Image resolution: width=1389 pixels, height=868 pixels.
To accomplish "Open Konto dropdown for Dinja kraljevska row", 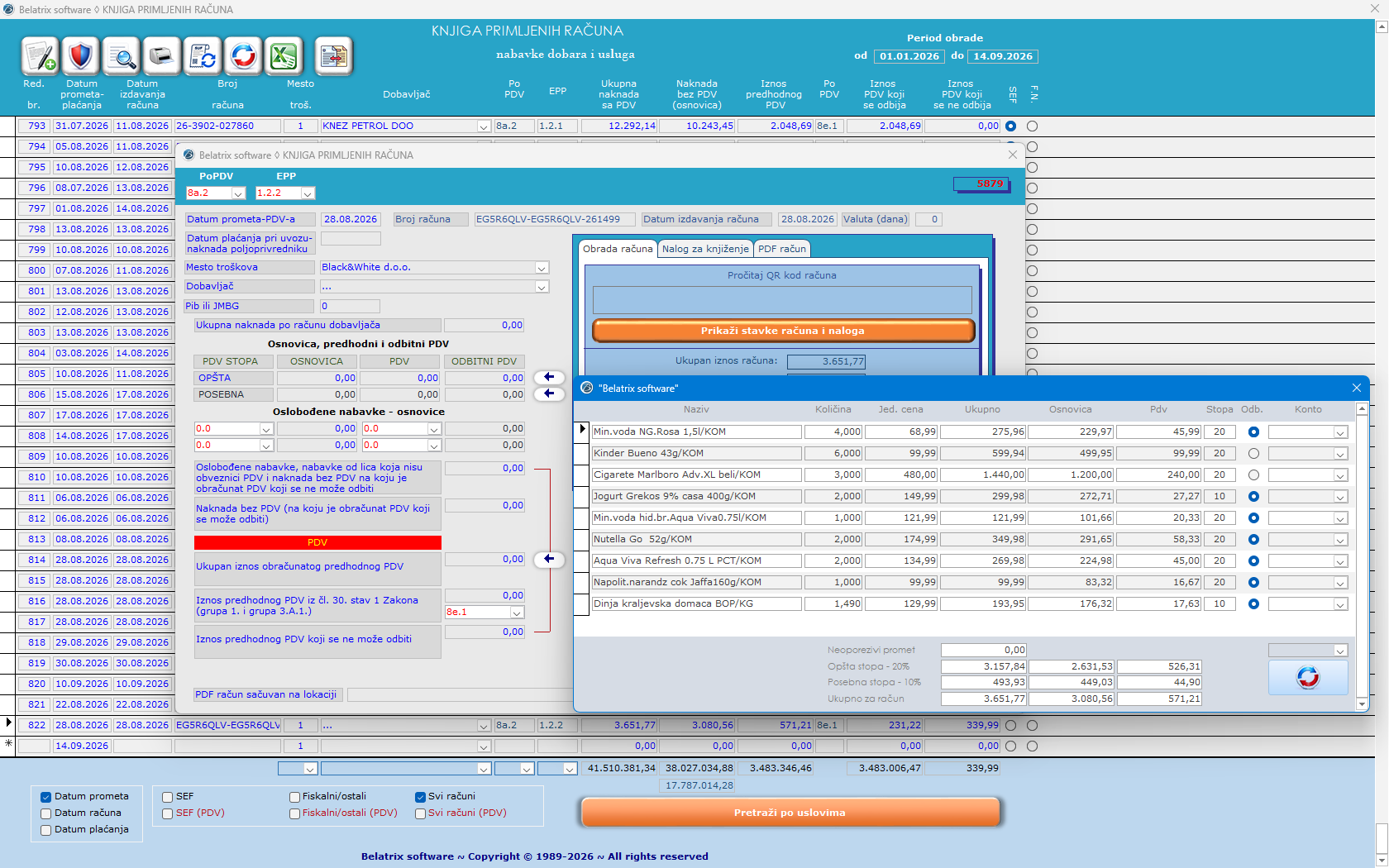I will click(x=1340, y=604).
